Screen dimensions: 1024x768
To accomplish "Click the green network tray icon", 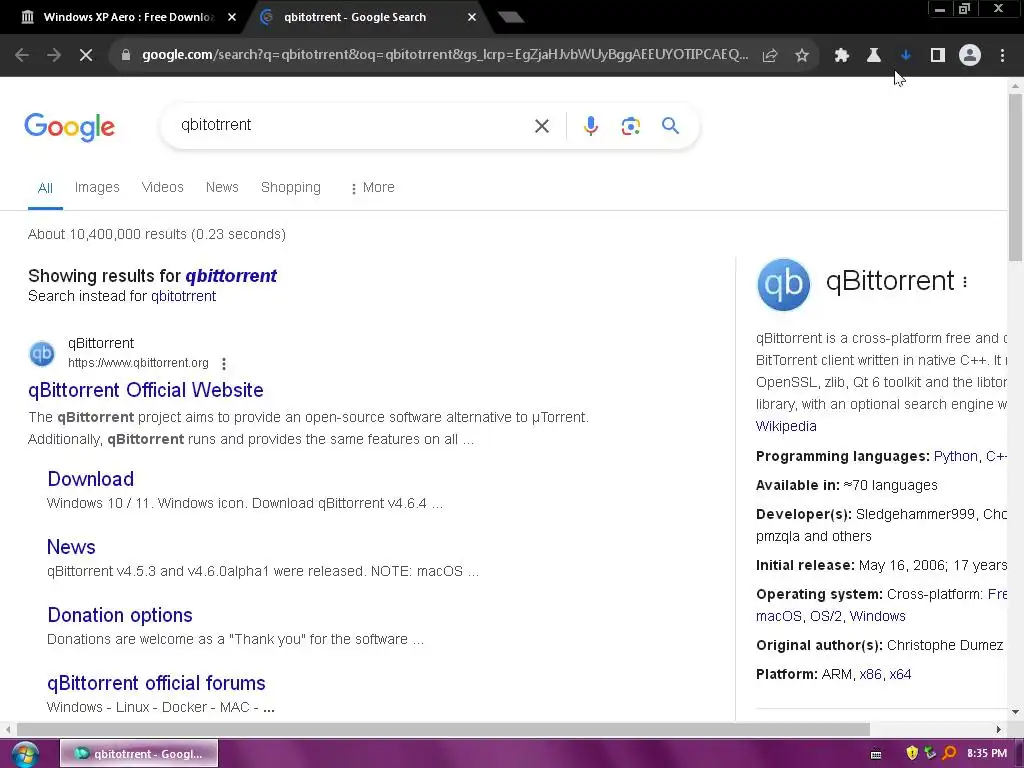I will 931,753.
